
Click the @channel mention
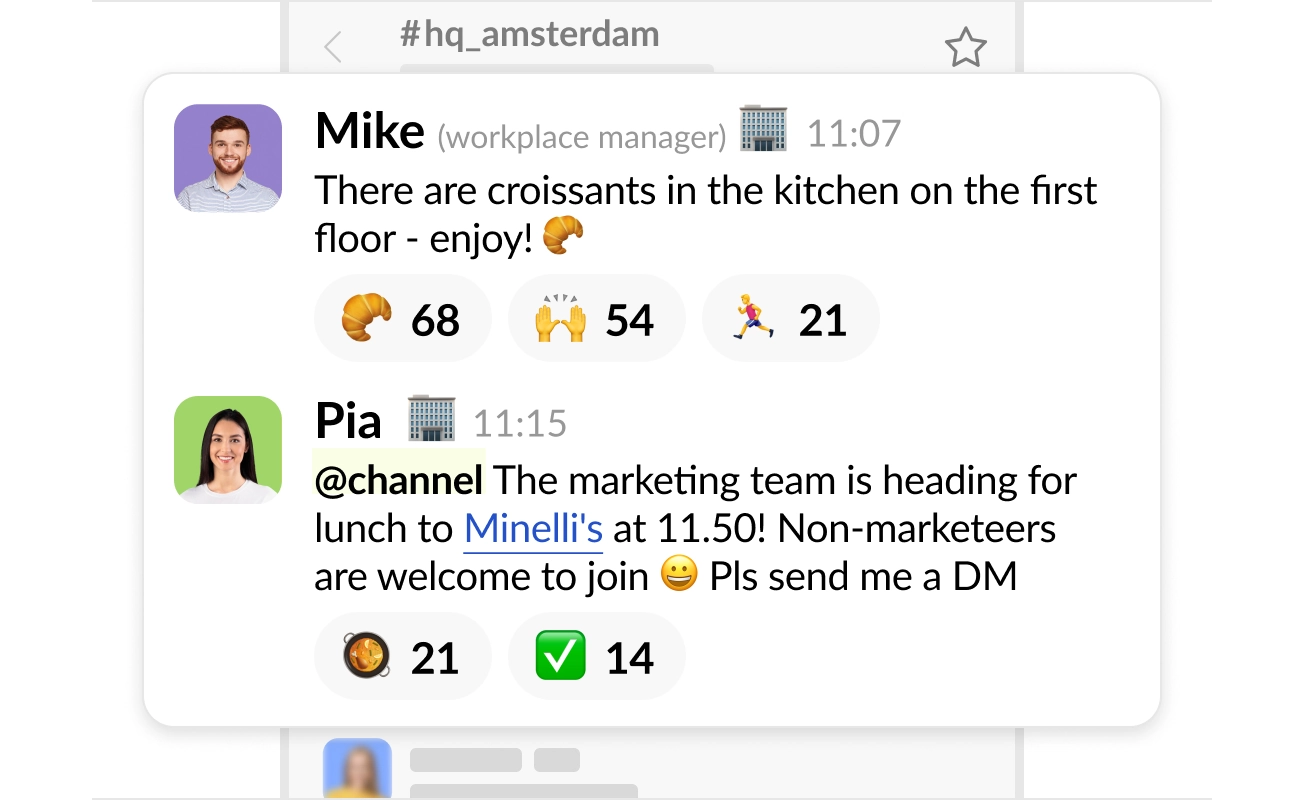point(399,480)
